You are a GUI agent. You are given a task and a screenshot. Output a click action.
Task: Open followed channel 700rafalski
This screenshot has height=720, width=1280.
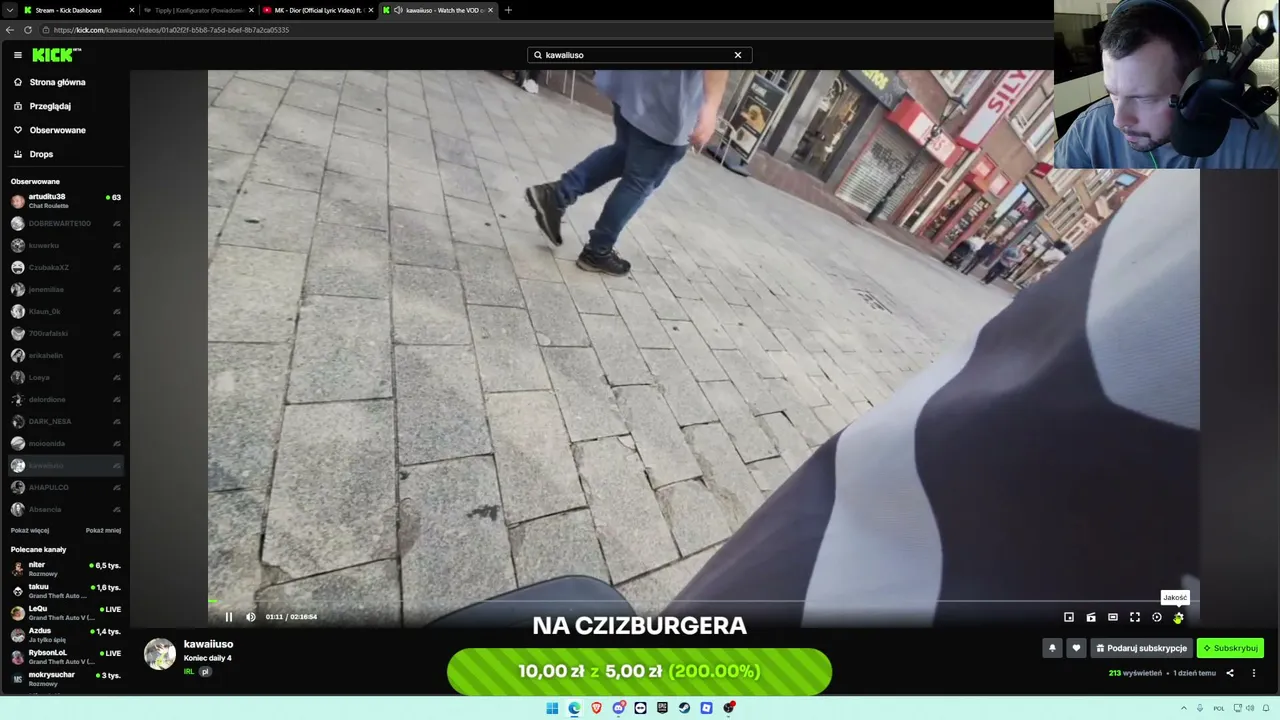[x=65, y=333]
